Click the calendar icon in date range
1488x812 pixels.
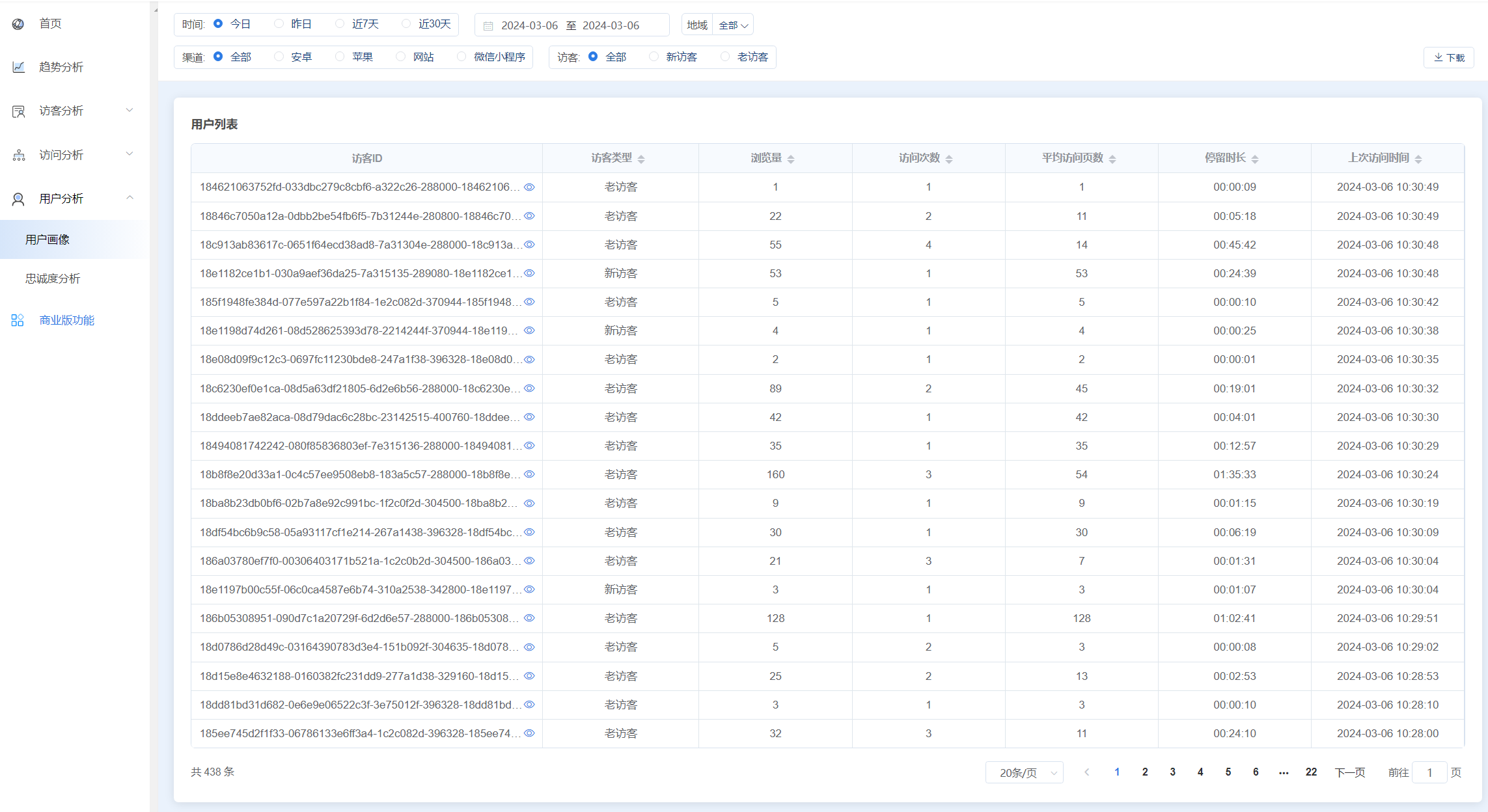488,26
